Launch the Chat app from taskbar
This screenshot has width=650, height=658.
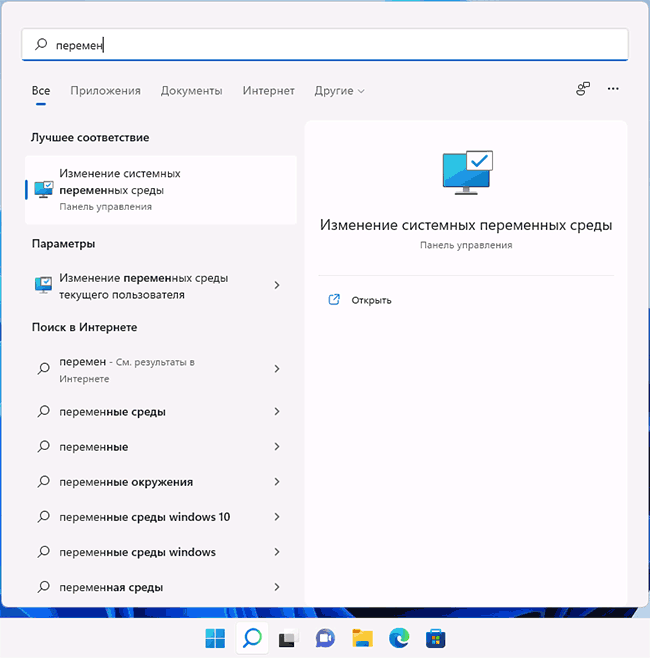tap(325, 639)
